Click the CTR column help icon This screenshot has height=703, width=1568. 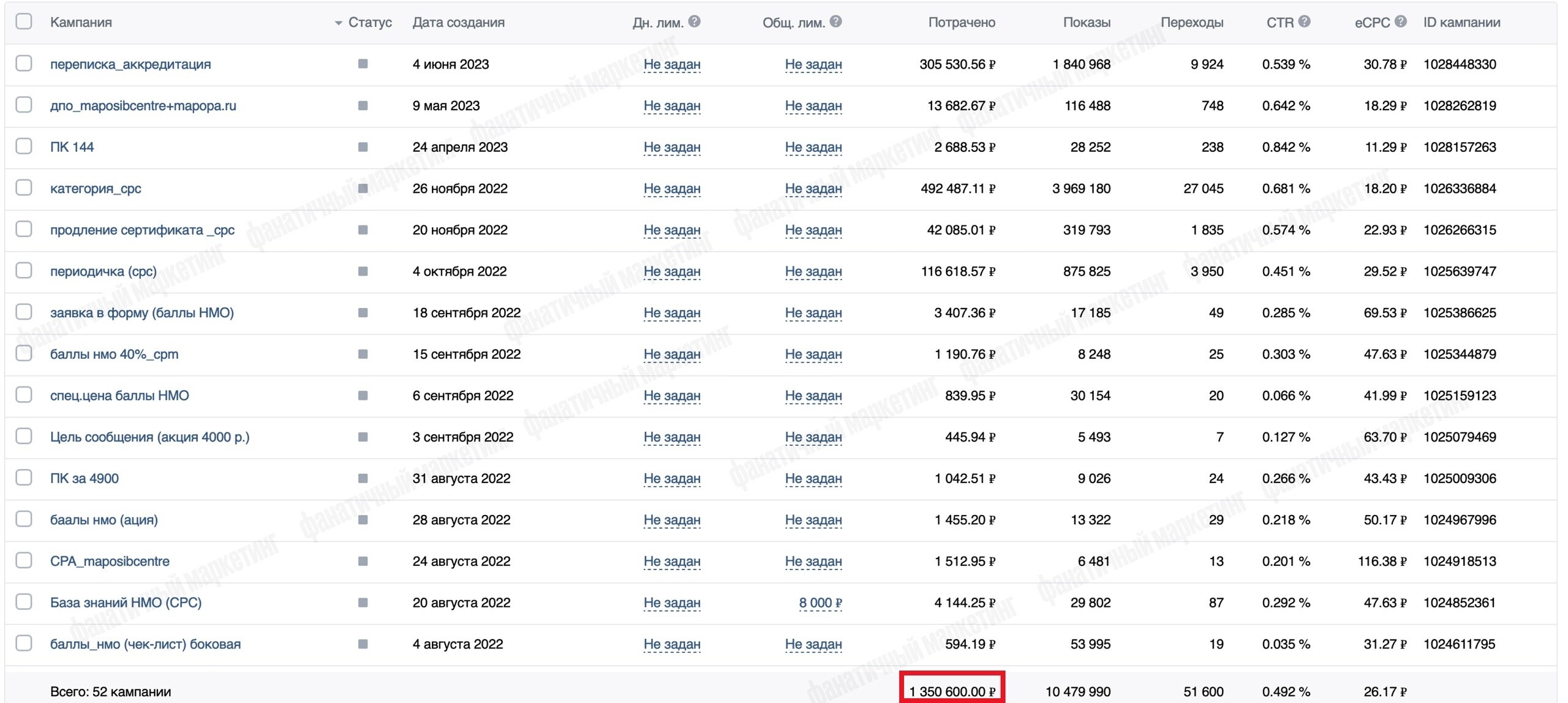pos(1304,21)
